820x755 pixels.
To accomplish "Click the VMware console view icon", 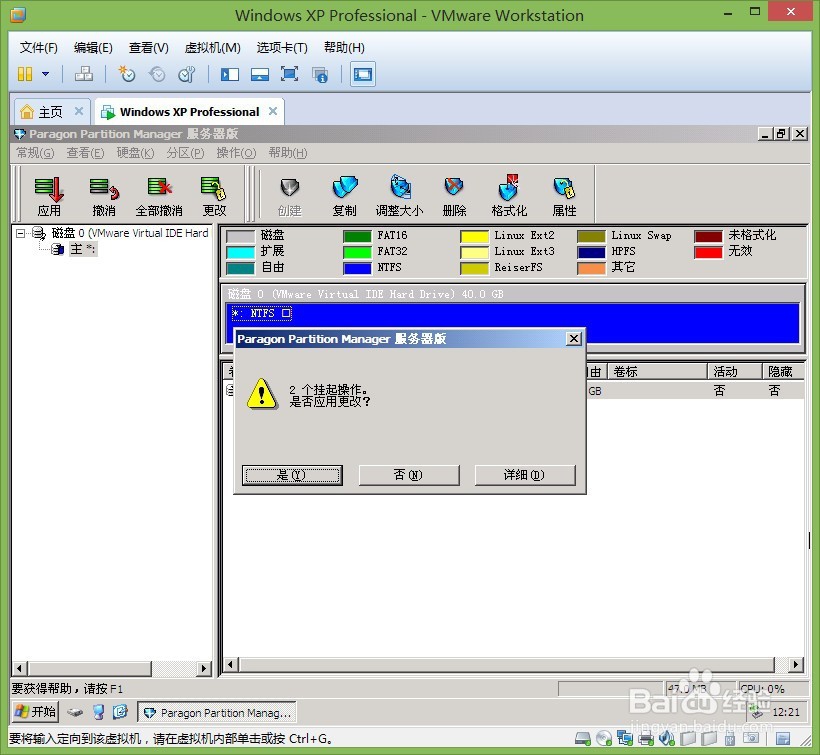I will [x=362, y=74].
